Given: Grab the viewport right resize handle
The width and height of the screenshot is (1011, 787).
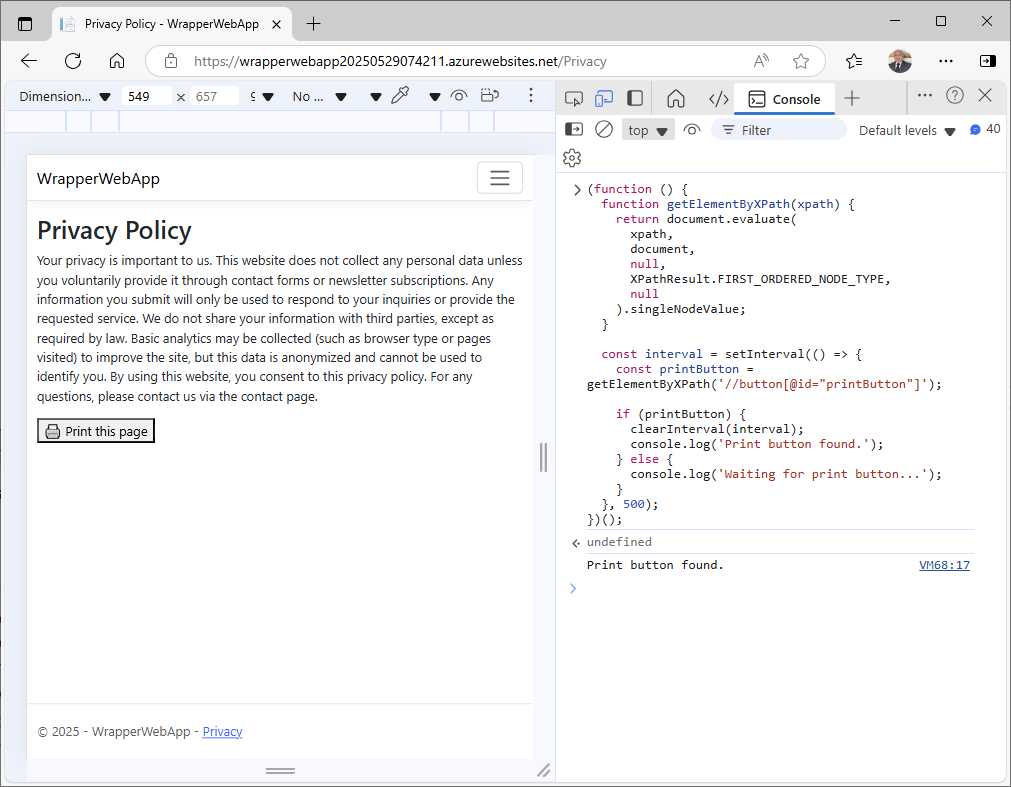Looking at the screenshot, I should [x=544, y=457].
